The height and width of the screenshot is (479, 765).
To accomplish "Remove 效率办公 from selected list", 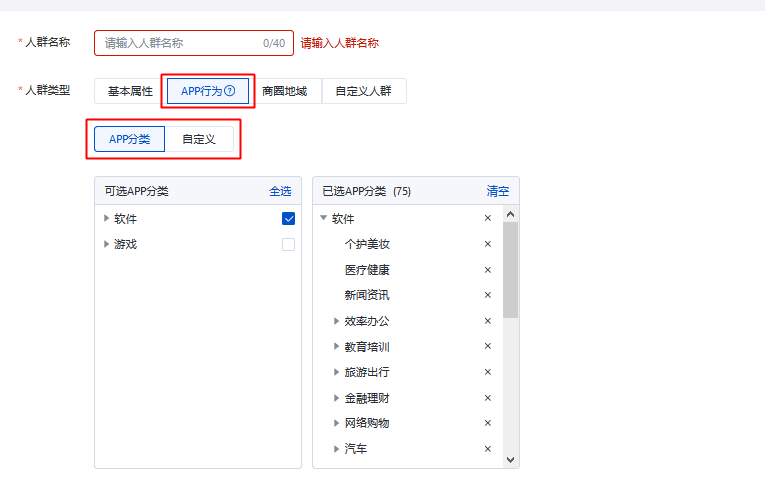I will coord(487,320).
